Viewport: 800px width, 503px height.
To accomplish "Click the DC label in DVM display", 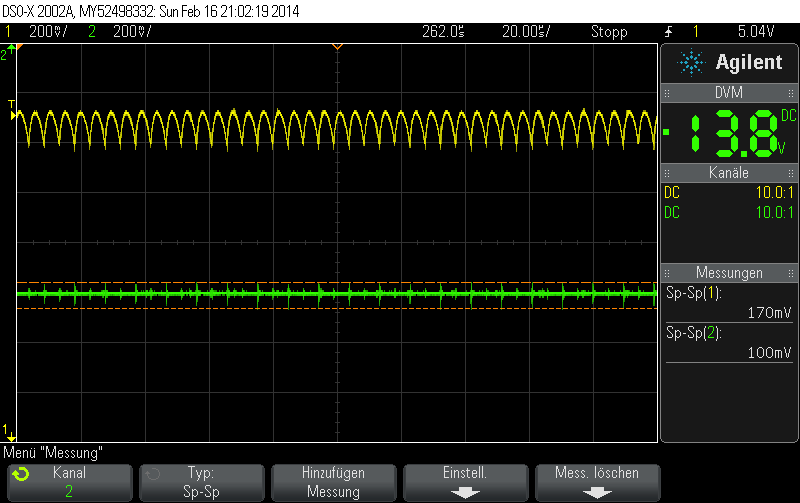I will pyautogui.click(x=788, y=115).
